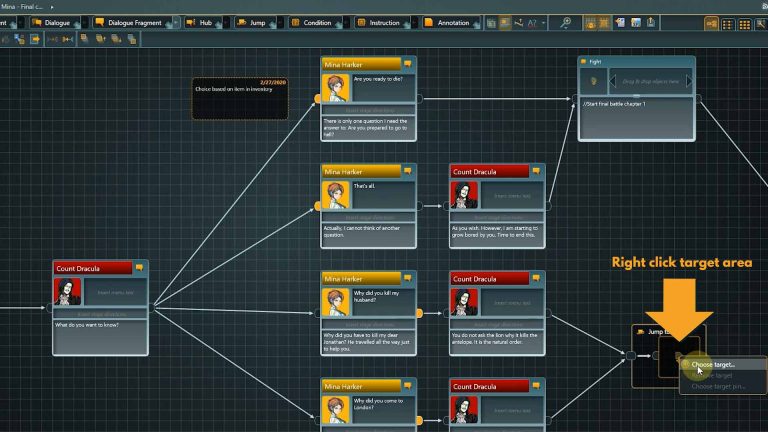Toggle the highlighted image display icon
This screenshot has height=432, width=768.
point(504,23)
